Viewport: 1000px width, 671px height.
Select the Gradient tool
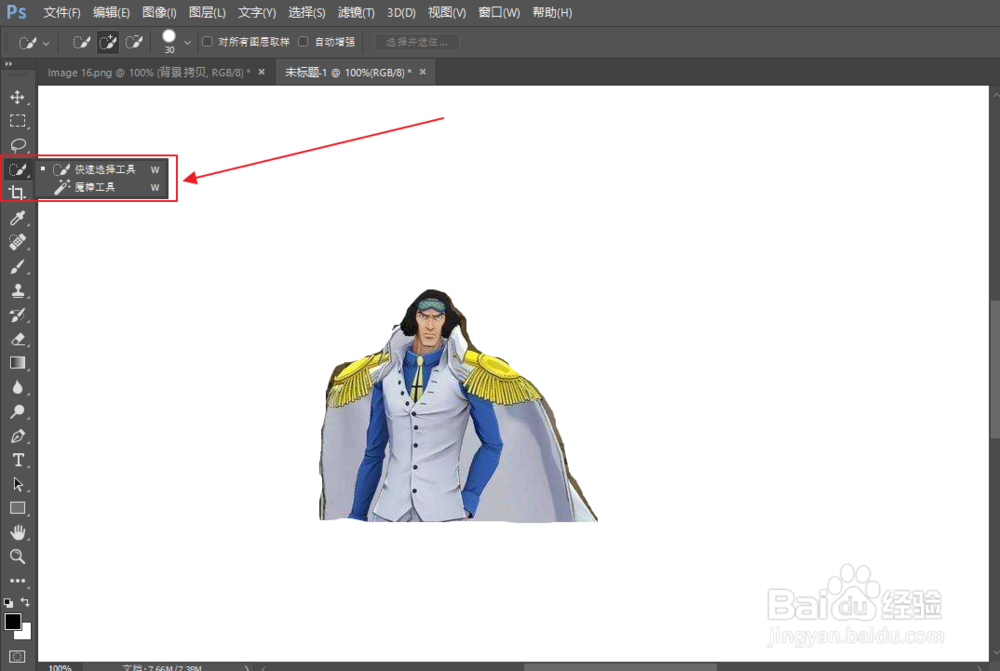17,363
